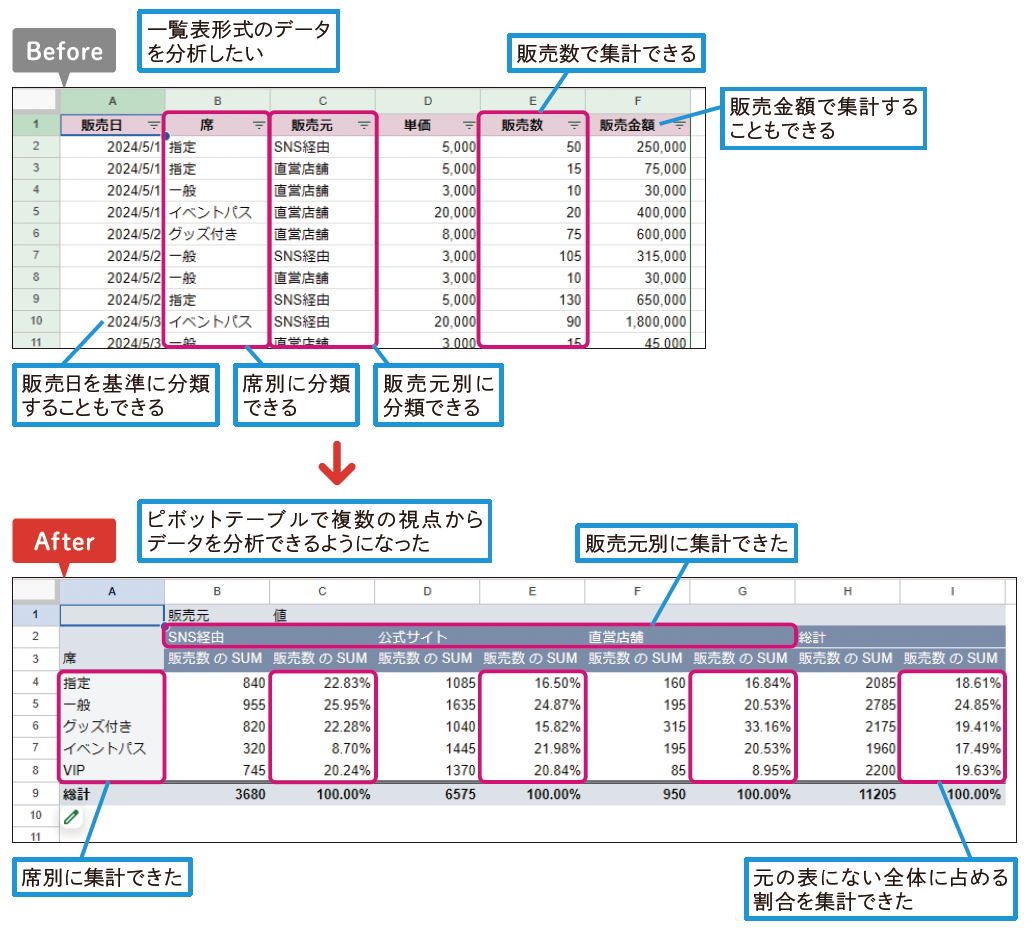Select column A header in the Before sheet

pos(112,101)
